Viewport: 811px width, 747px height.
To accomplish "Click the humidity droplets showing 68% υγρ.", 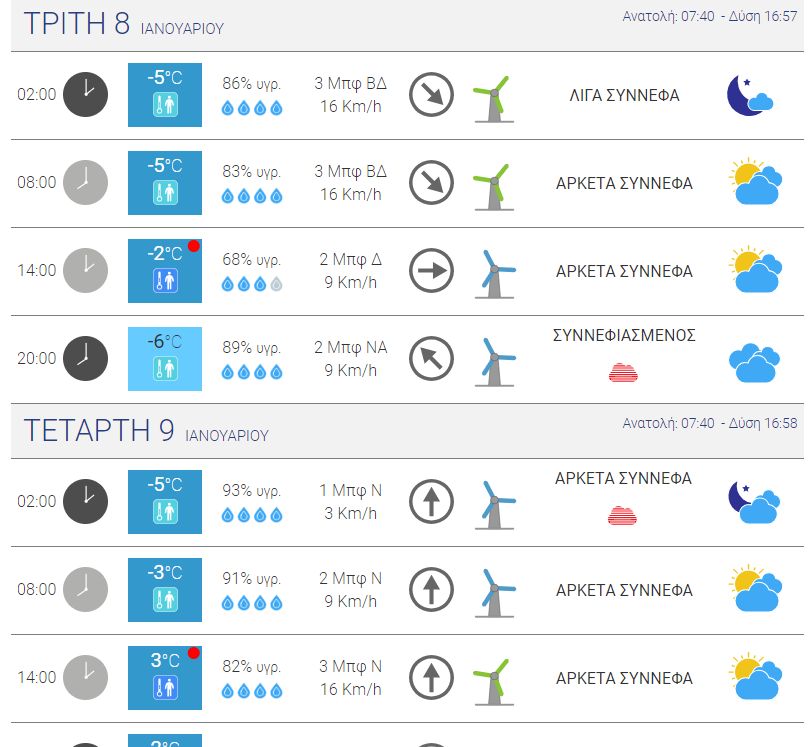I will pyautogui.click(x=252, y=284).
